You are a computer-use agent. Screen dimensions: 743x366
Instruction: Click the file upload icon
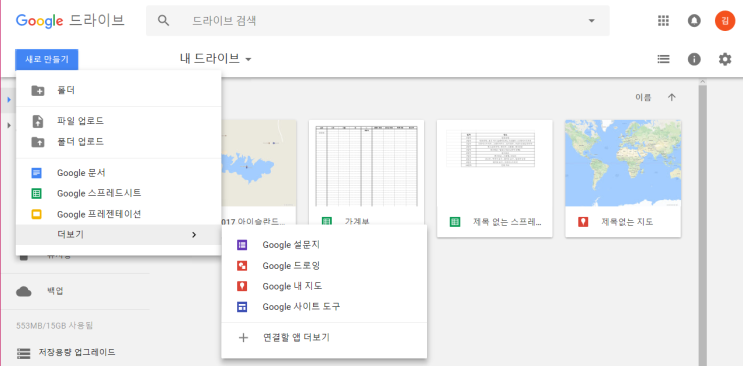tap(37, 121)
